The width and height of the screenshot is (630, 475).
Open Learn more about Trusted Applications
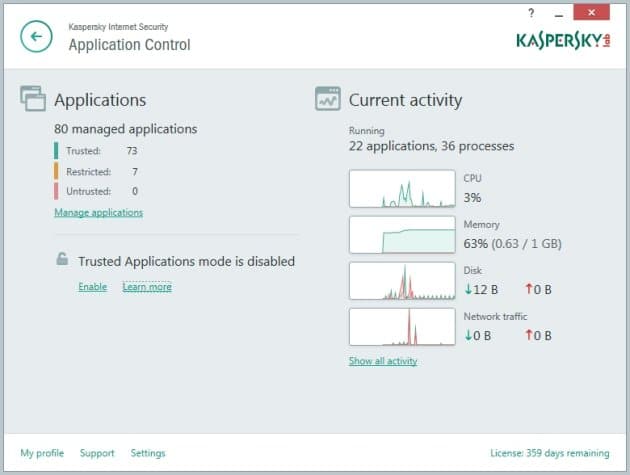point(147,287)
